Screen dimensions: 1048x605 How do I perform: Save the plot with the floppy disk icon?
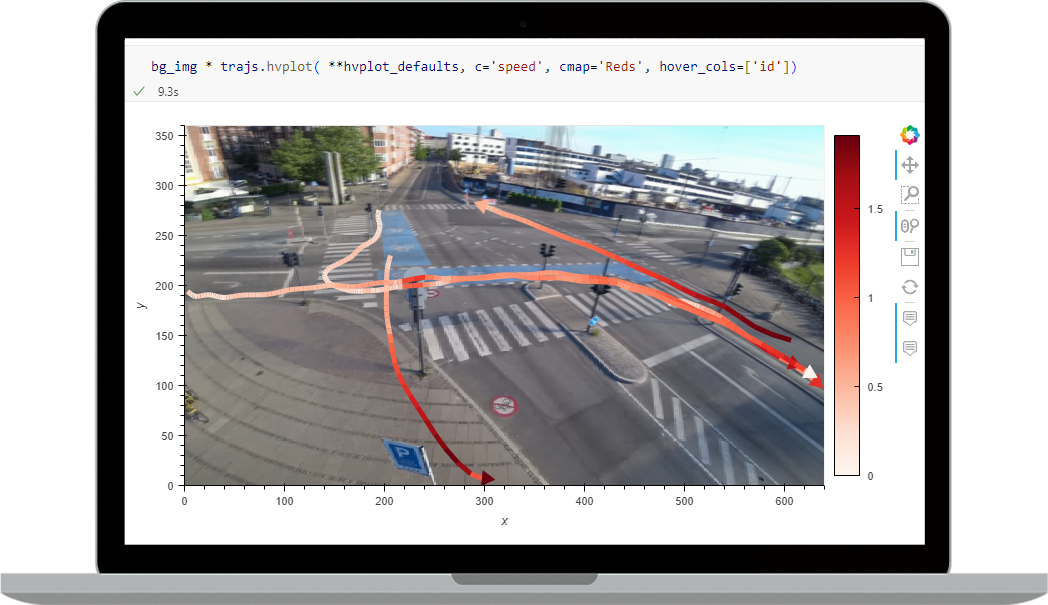pyautogui.click(x=909, y=257)
